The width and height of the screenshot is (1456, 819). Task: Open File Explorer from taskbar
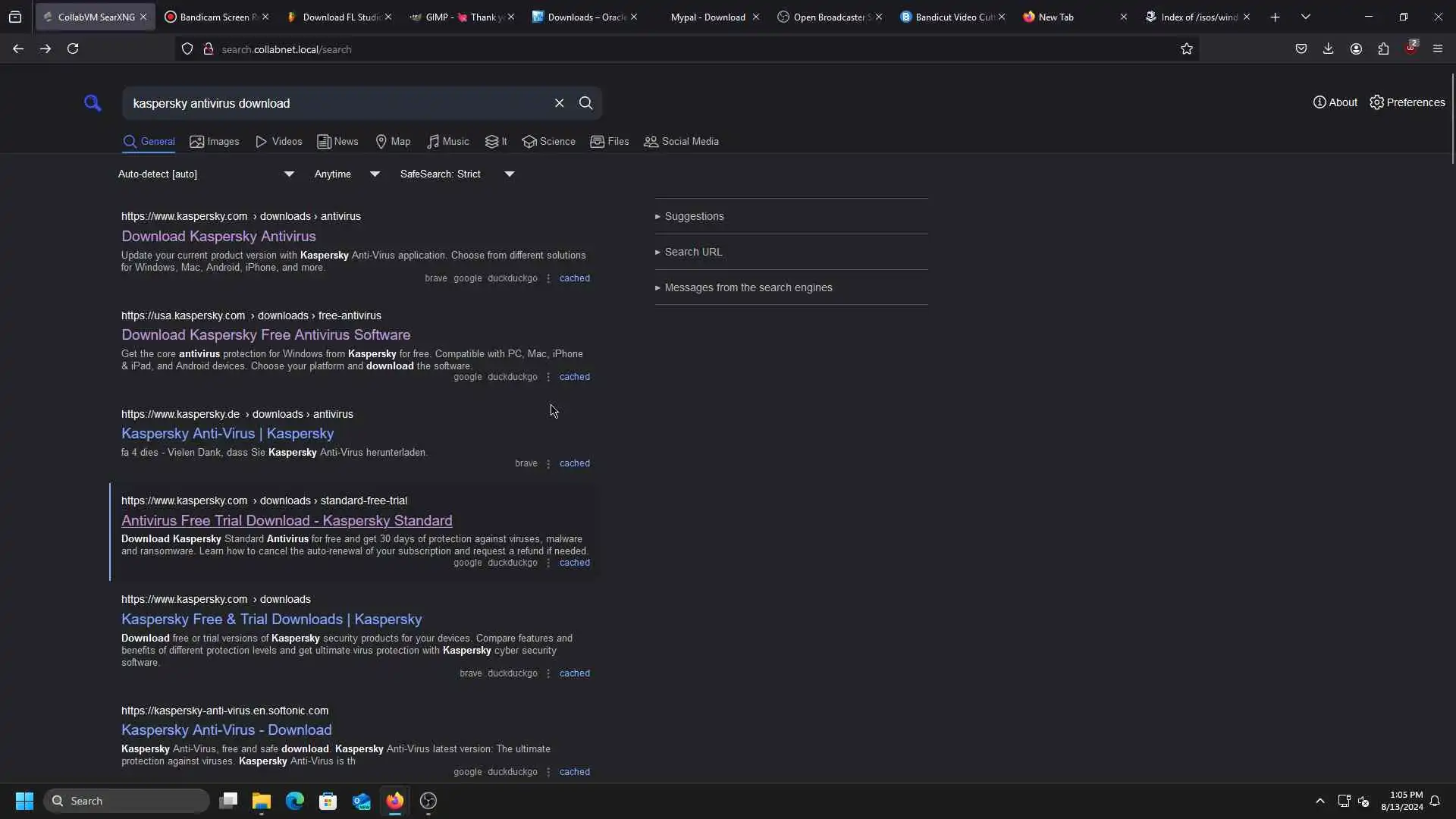click(262, 801)
